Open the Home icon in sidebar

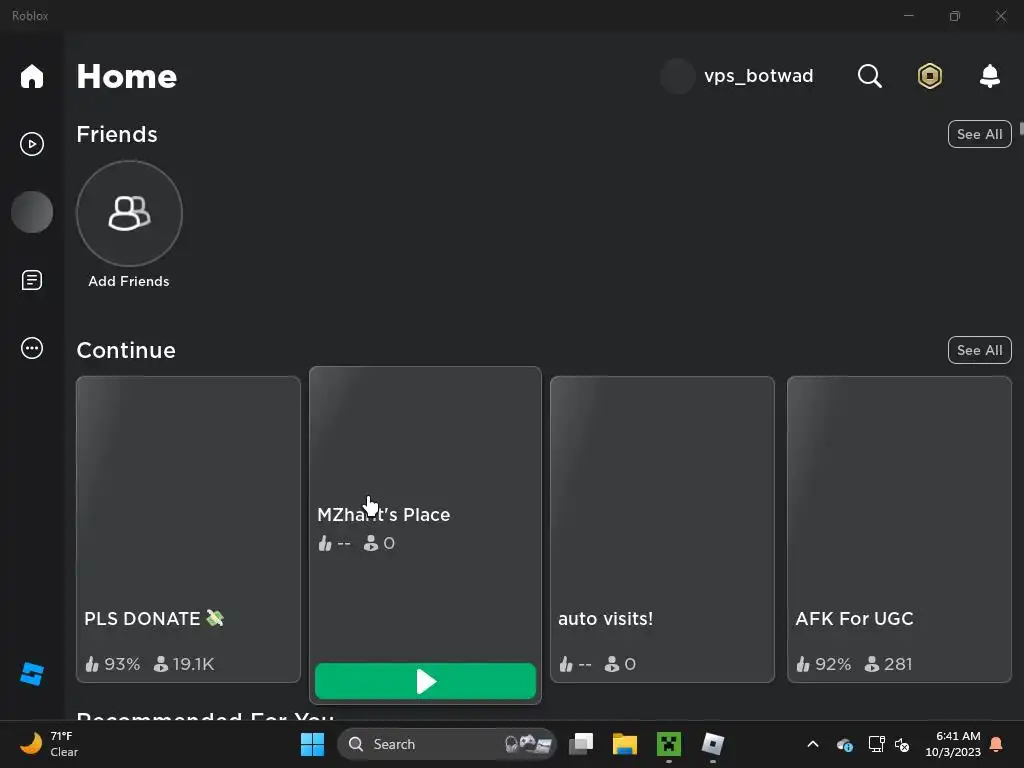31,76
